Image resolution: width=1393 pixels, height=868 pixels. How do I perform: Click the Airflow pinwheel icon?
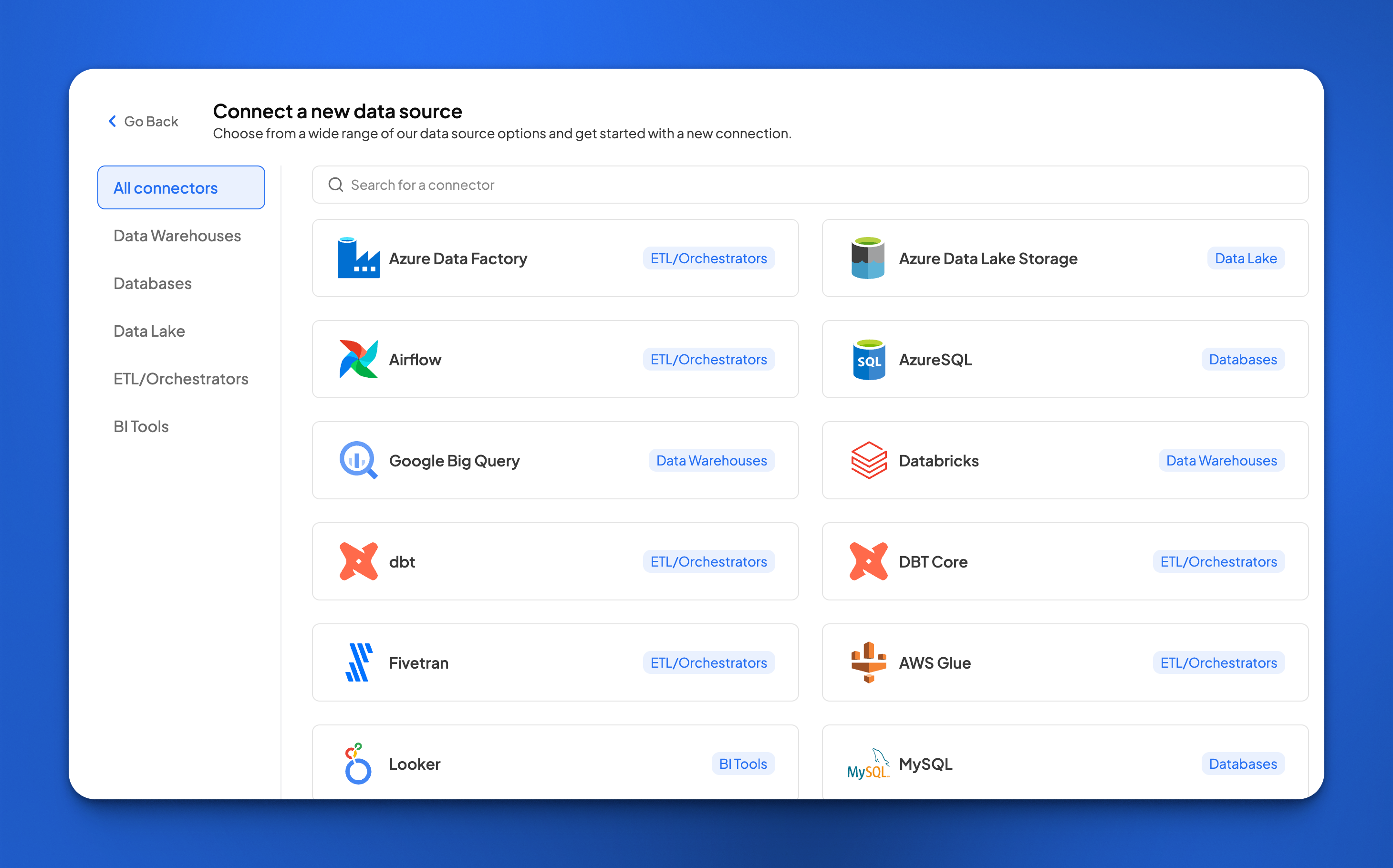click(358, 360)
